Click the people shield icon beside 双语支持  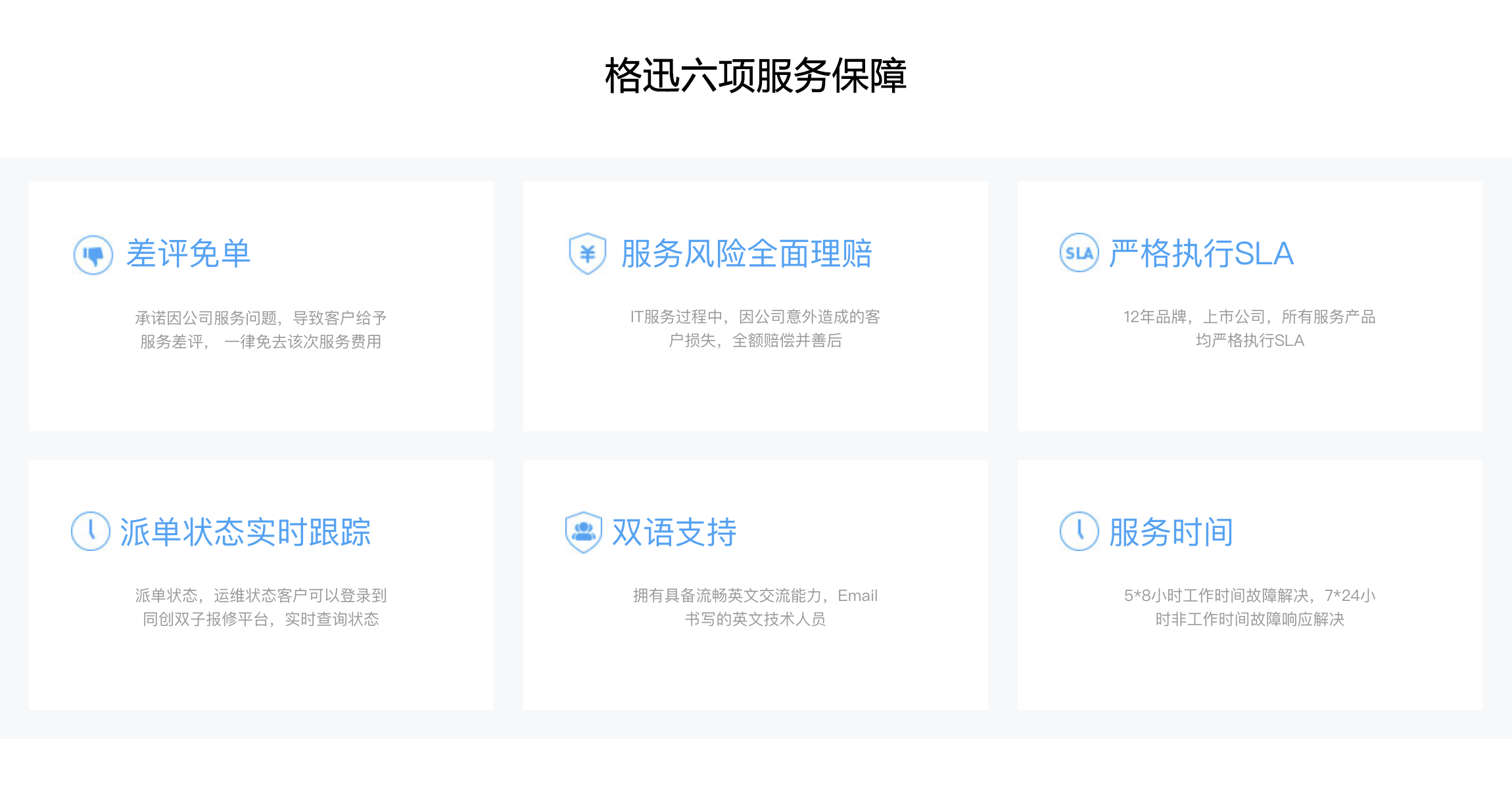(584, 531)
